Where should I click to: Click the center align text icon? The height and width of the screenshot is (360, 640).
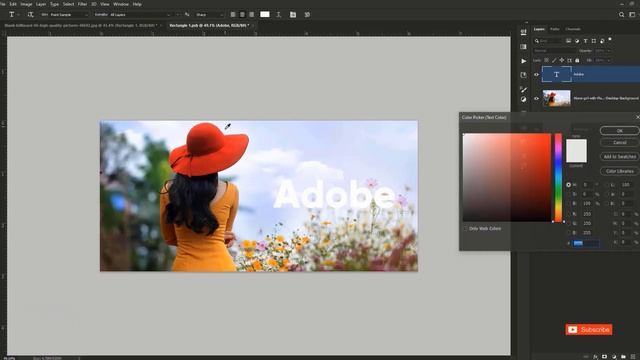pyautogui.click(x=242, y=15)
